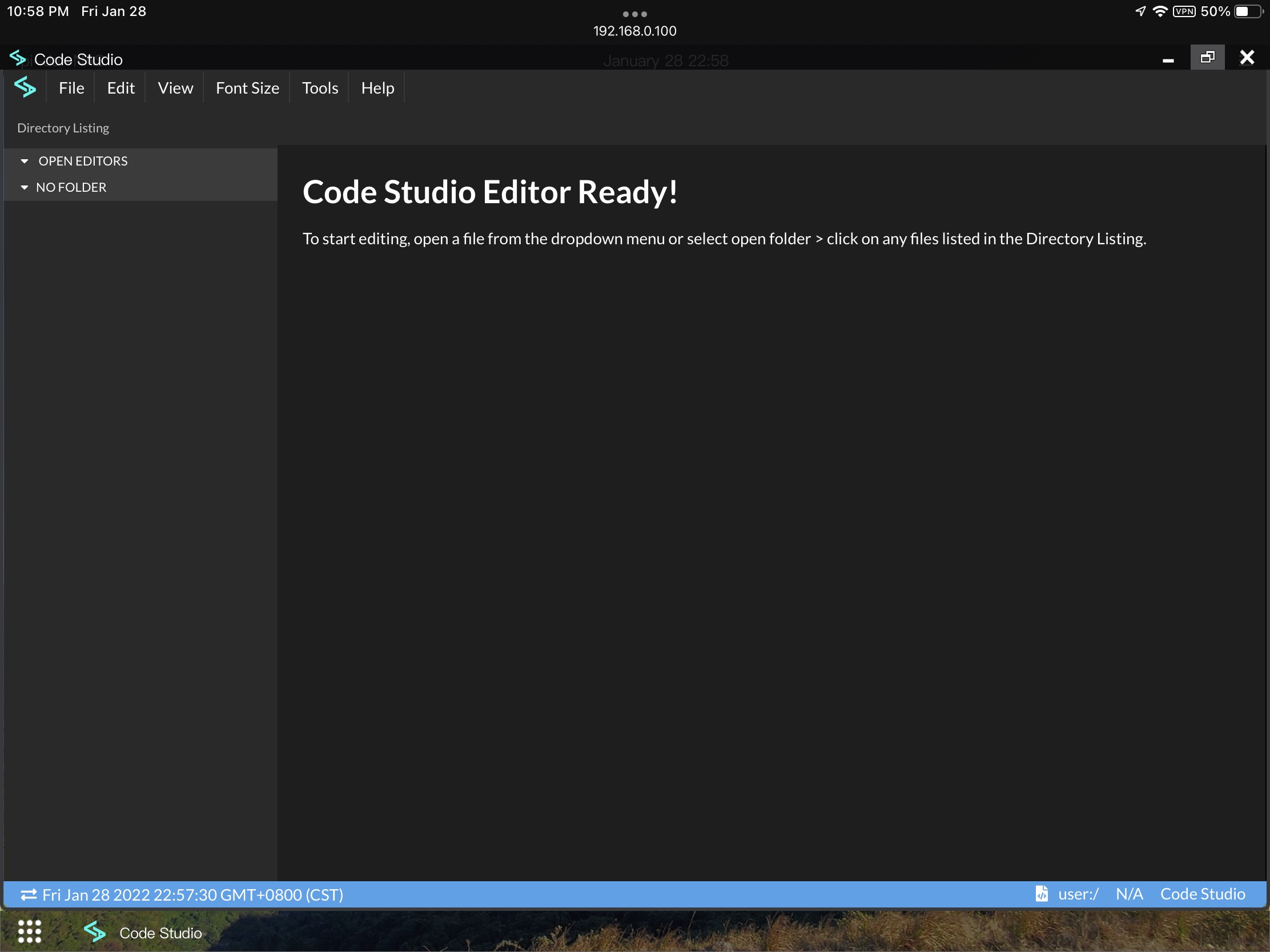Click the Code Studio logo in menu bar
Image resolution: width=1270 pixels, height=952 pixels.
(x=25, y=87)
